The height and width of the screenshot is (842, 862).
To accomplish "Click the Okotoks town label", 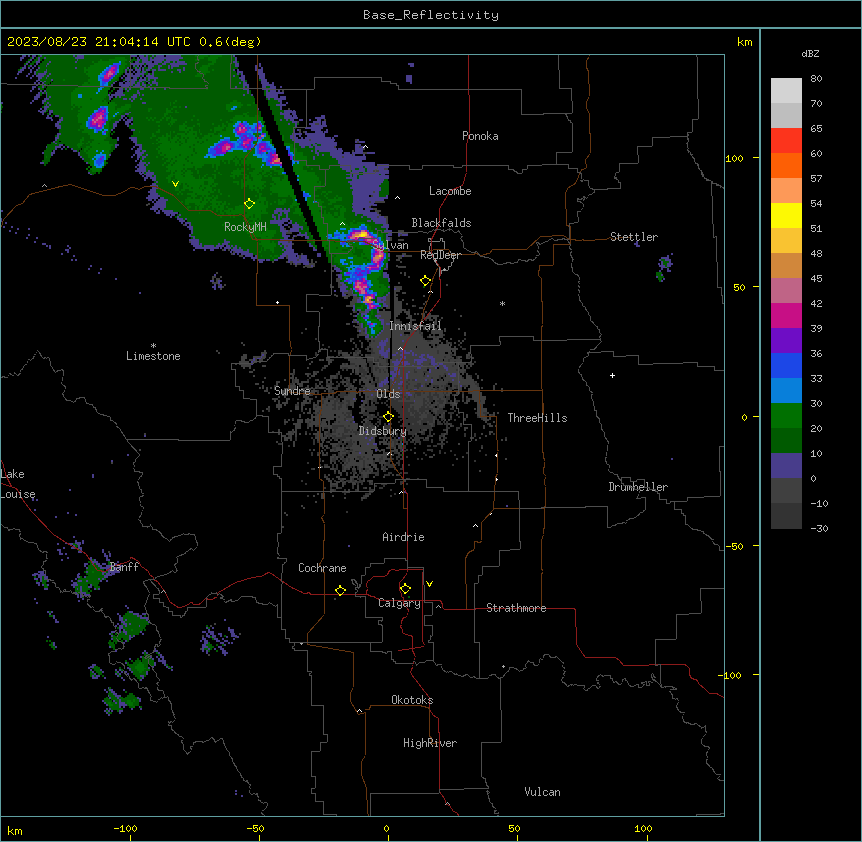I will pyautogui.click(x=412, y=700).
